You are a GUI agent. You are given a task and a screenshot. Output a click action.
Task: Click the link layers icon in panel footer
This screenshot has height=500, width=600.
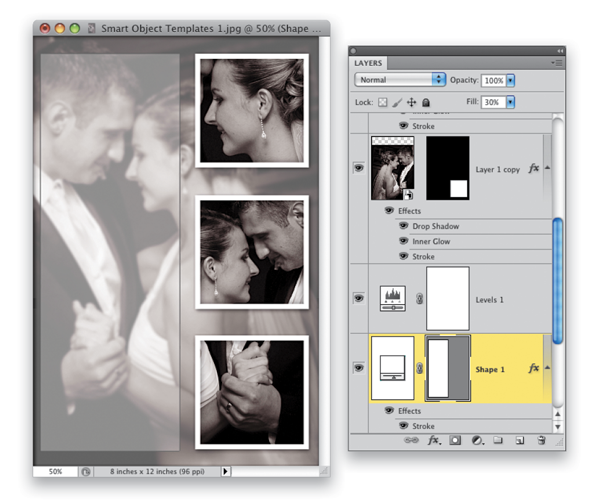411,440
